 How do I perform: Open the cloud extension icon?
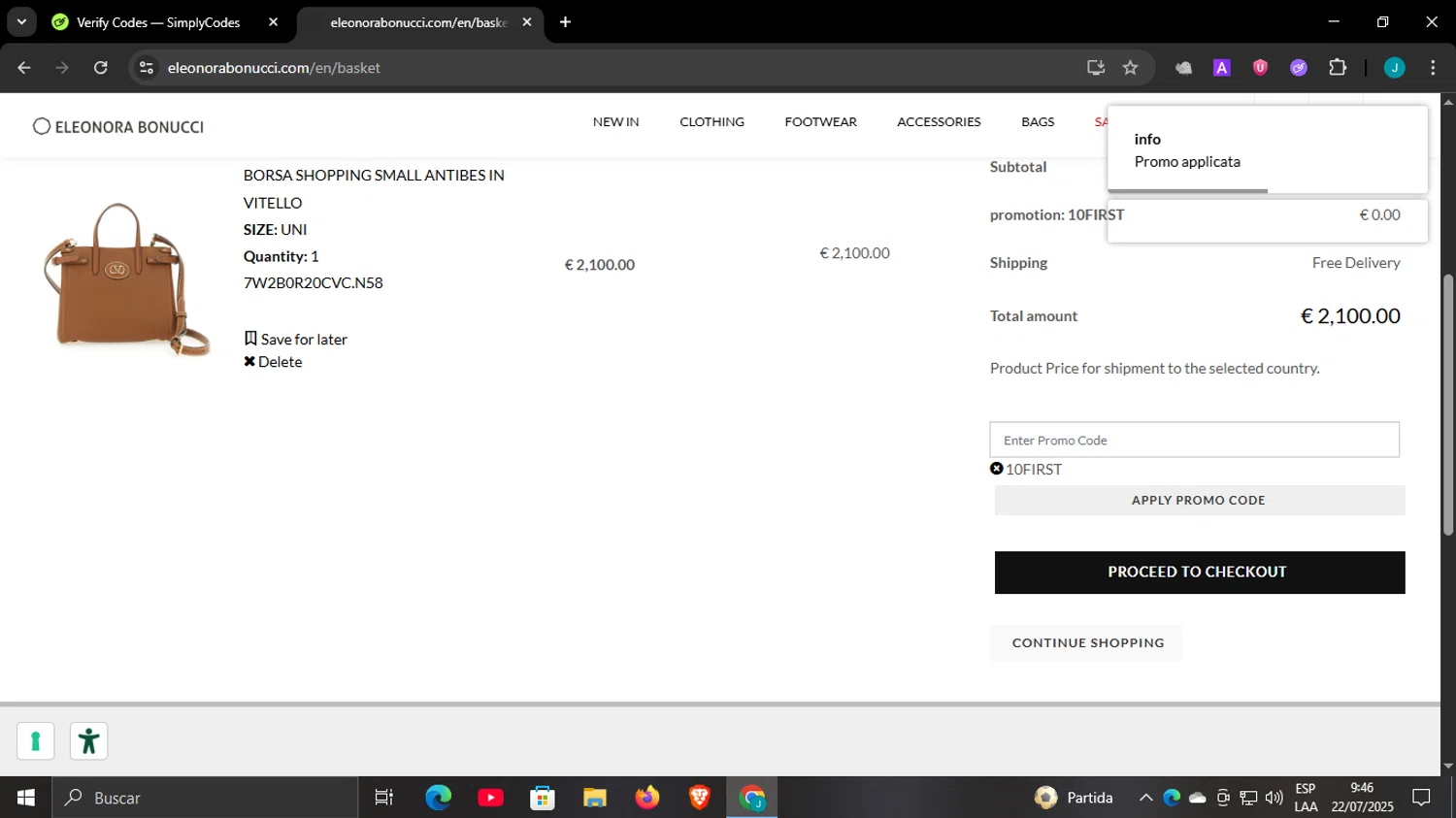click(x=1183, y=68)
